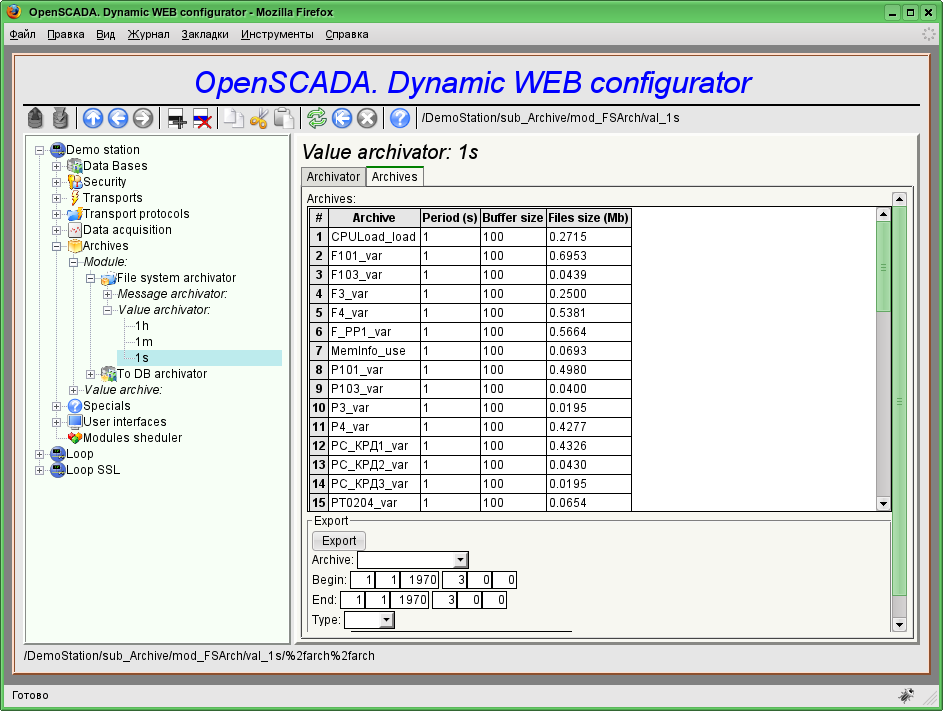Click the Save to database toolbar icon

click(60, 118)
